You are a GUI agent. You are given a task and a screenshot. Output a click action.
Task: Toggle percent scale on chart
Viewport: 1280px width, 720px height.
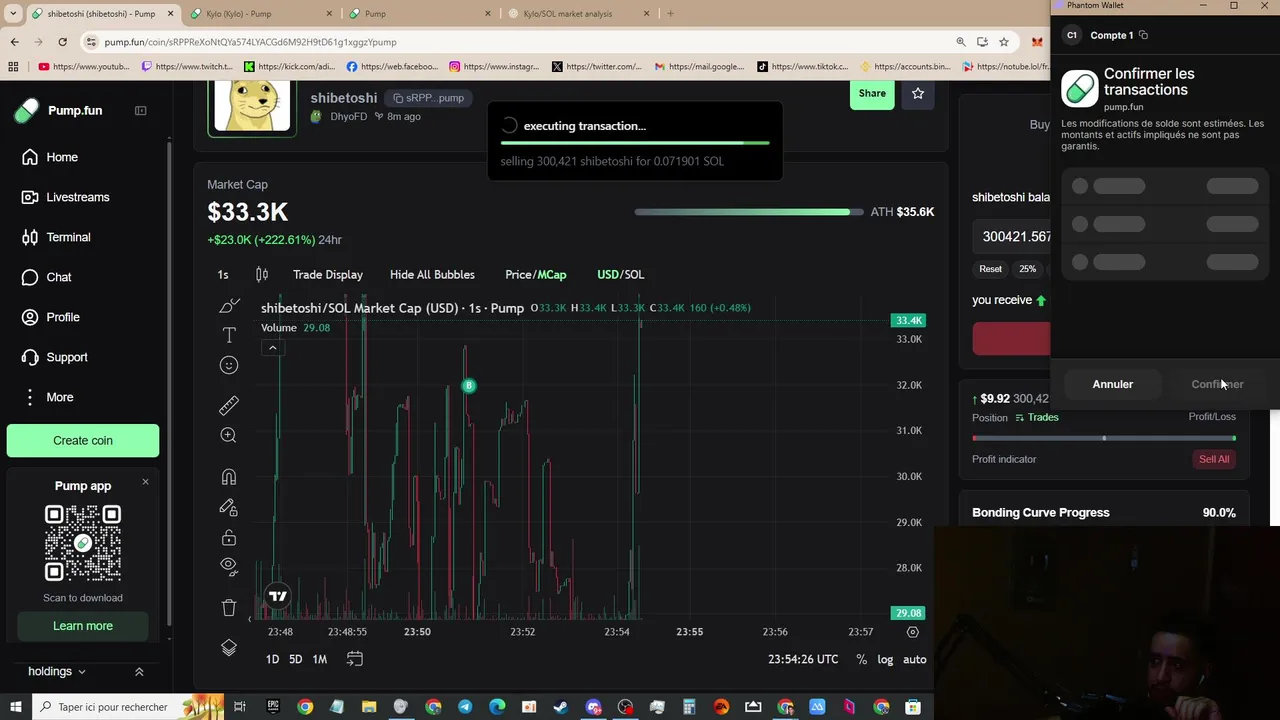(x=862, y=659)
